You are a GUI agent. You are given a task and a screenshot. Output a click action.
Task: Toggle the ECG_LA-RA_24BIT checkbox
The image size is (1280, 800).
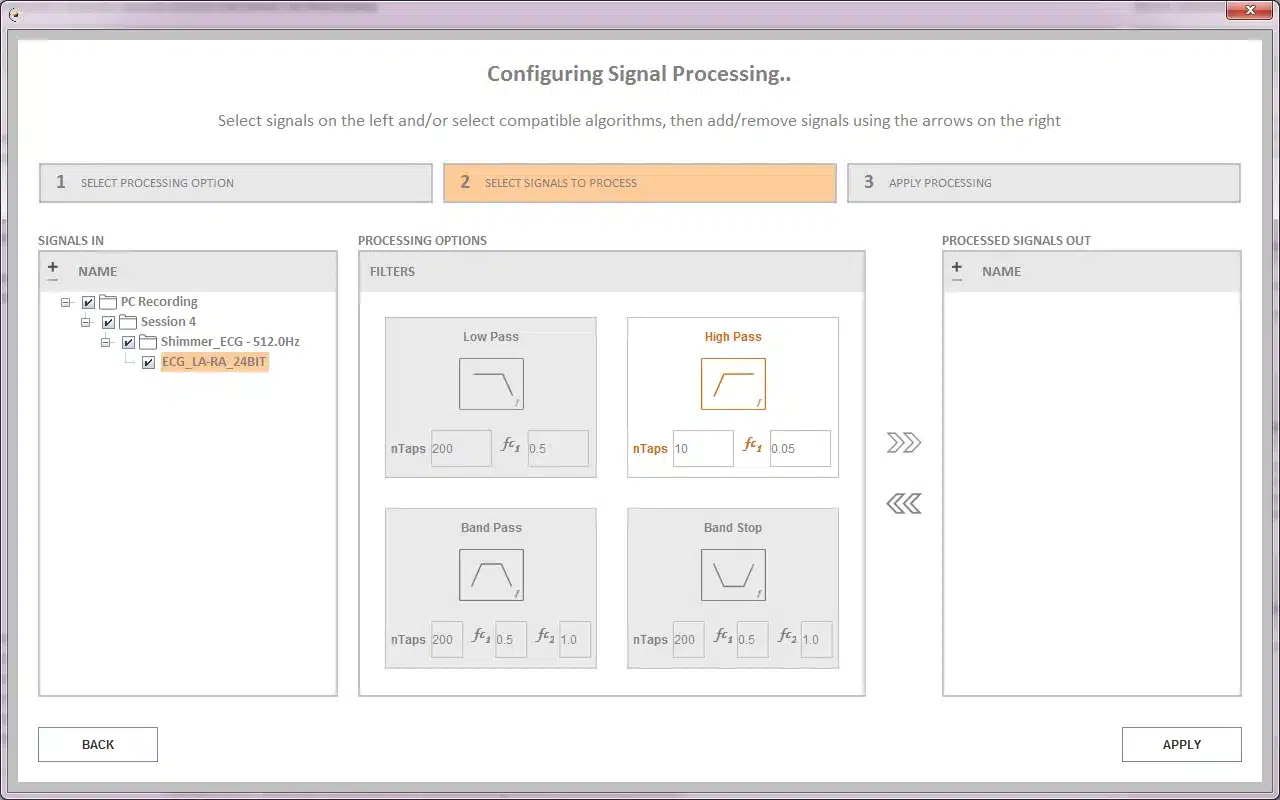[148, 362]
